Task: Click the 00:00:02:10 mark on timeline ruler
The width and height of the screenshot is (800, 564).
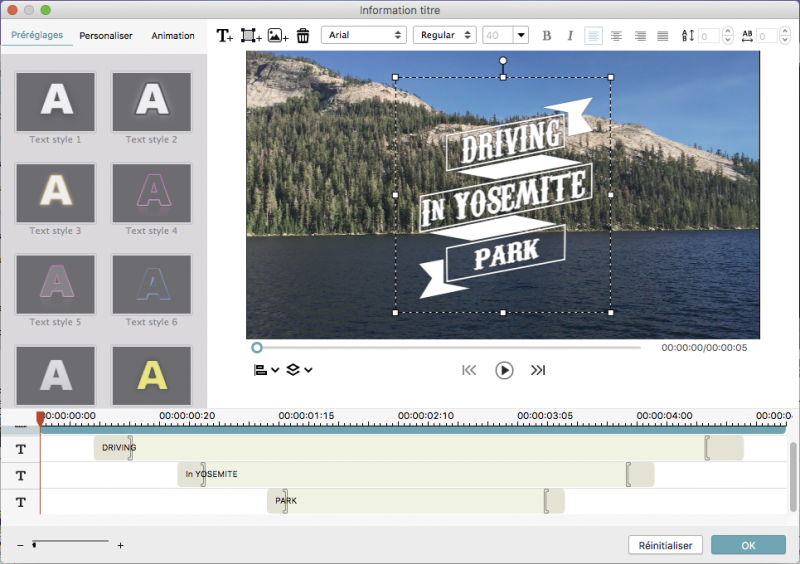Action: click(x=426, y=416)
